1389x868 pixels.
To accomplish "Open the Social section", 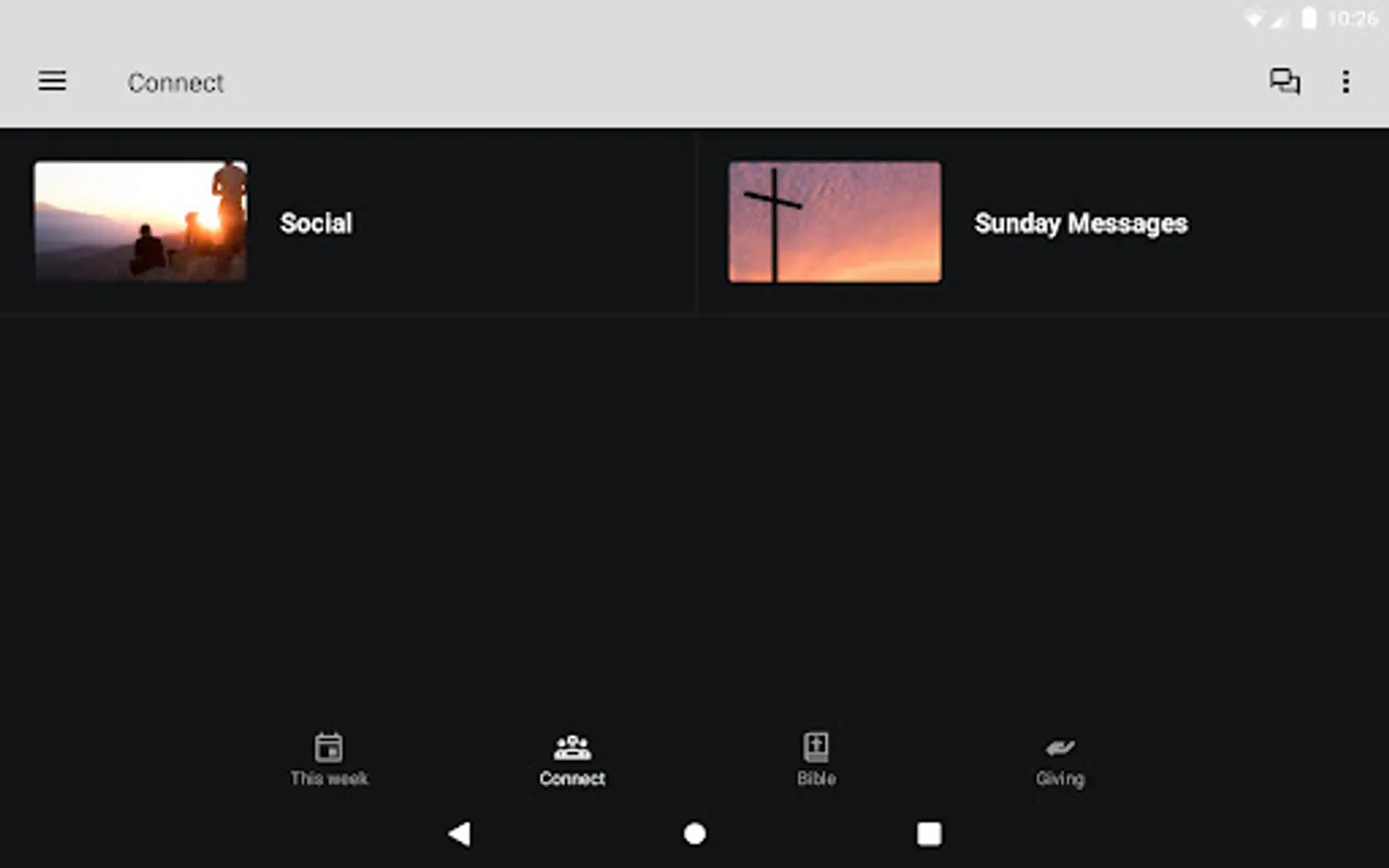I will click(x=315, y=223).
